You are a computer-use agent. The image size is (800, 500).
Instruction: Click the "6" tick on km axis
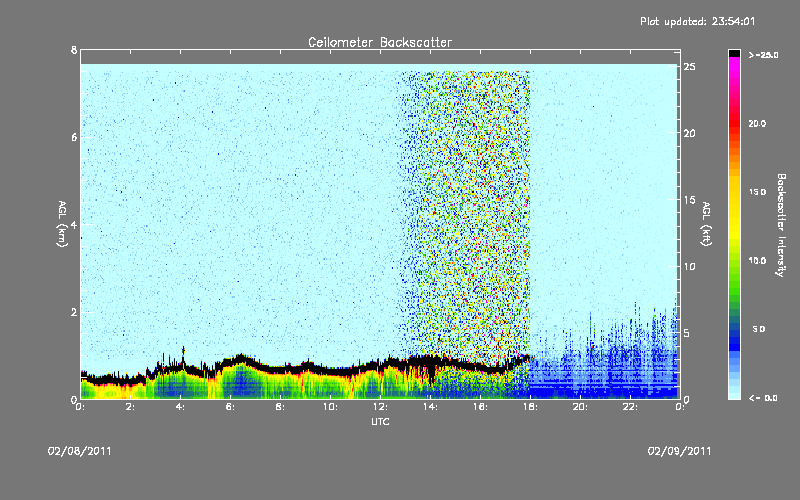point(74,137)
